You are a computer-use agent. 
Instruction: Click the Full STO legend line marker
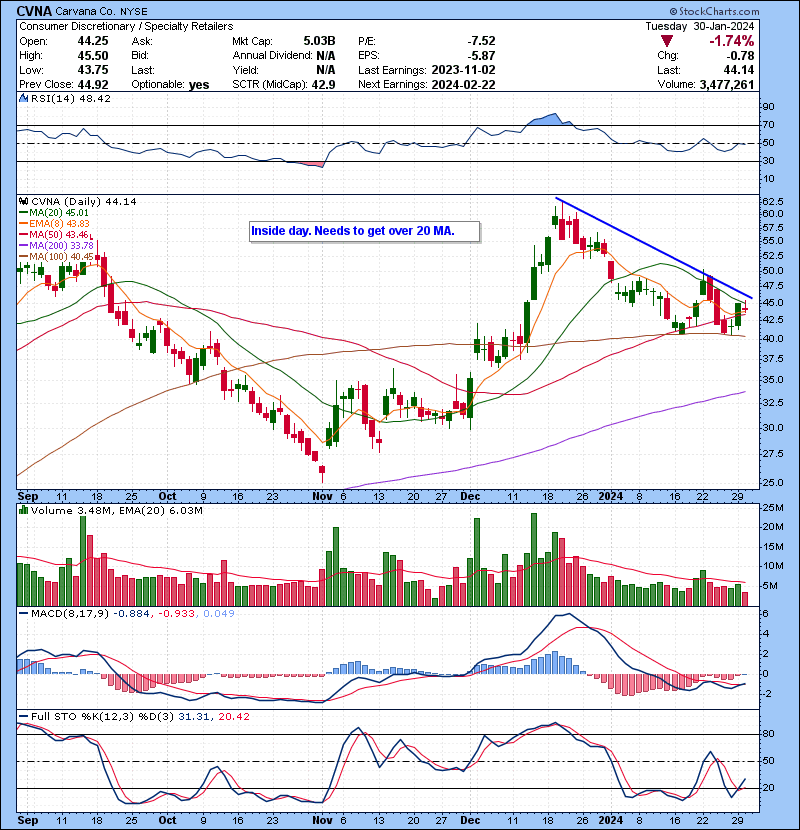tap(23, 716)
